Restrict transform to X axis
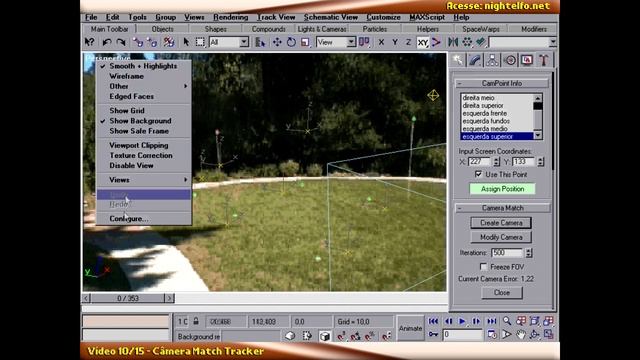The width and height of the screenshot is (640, 360). click(381, 42)
